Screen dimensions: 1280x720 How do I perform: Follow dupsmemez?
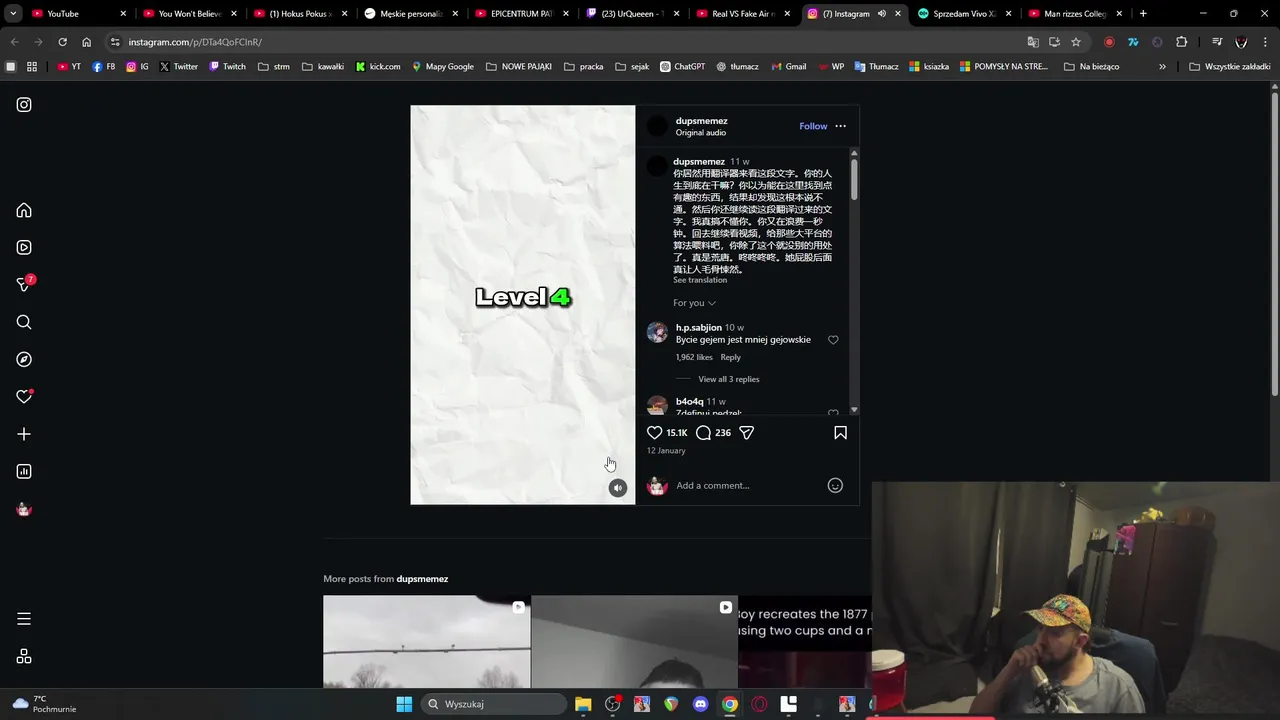point(813,126)
